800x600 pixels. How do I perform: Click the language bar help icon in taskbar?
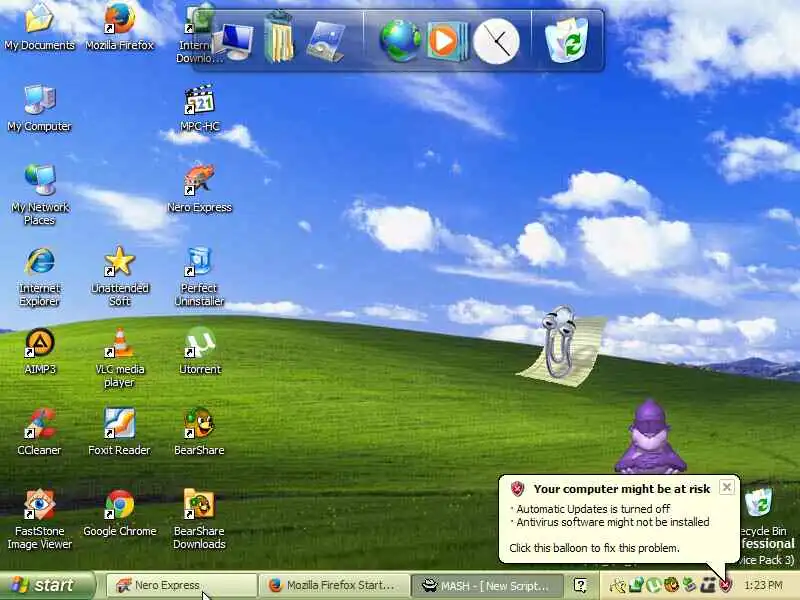(580, 585)
